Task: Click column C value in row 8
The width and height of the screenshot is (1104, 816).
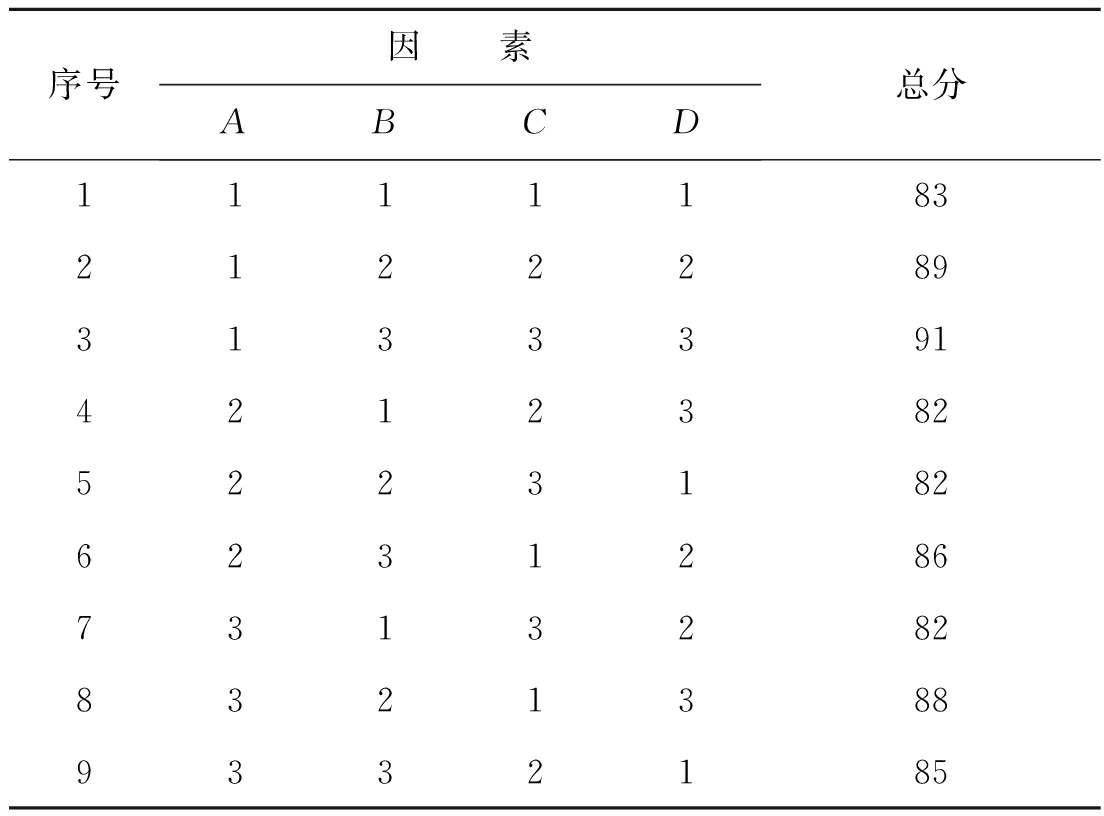Action: point(534,701)
